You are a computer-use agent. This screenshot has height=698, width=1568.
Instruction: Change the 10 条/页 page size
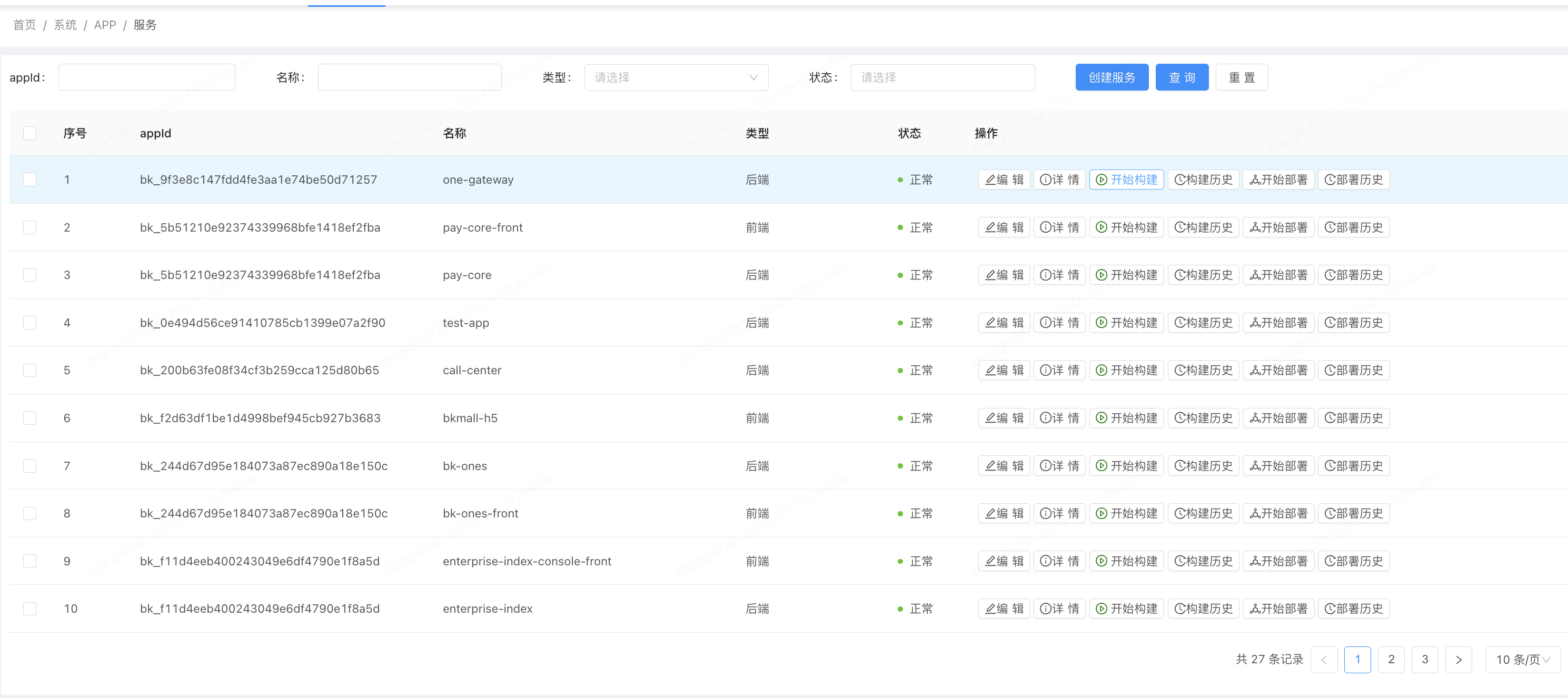(1523, 660)
